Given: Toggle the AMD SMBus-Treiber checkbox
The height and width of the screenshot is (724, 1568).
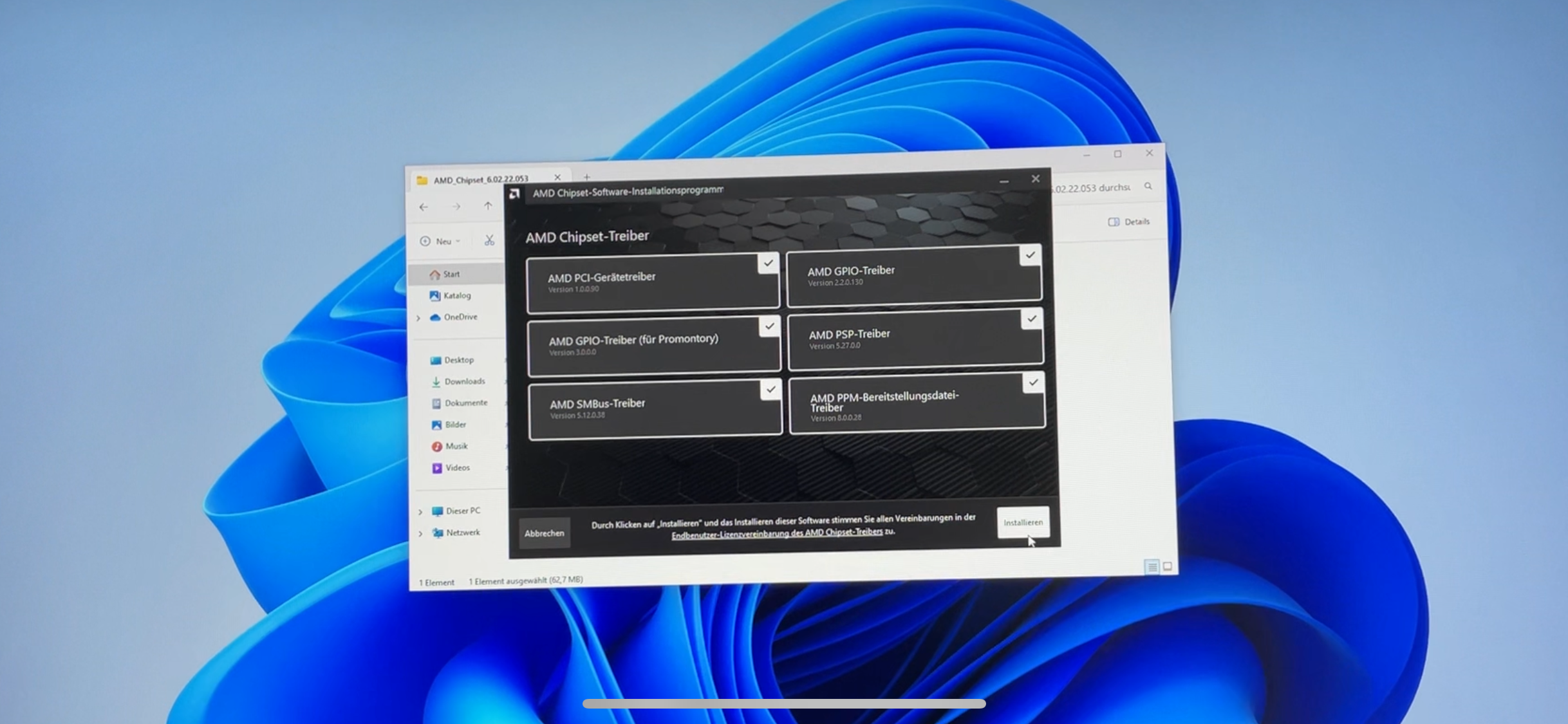Looking at the screenshot, I should [770, 389].
